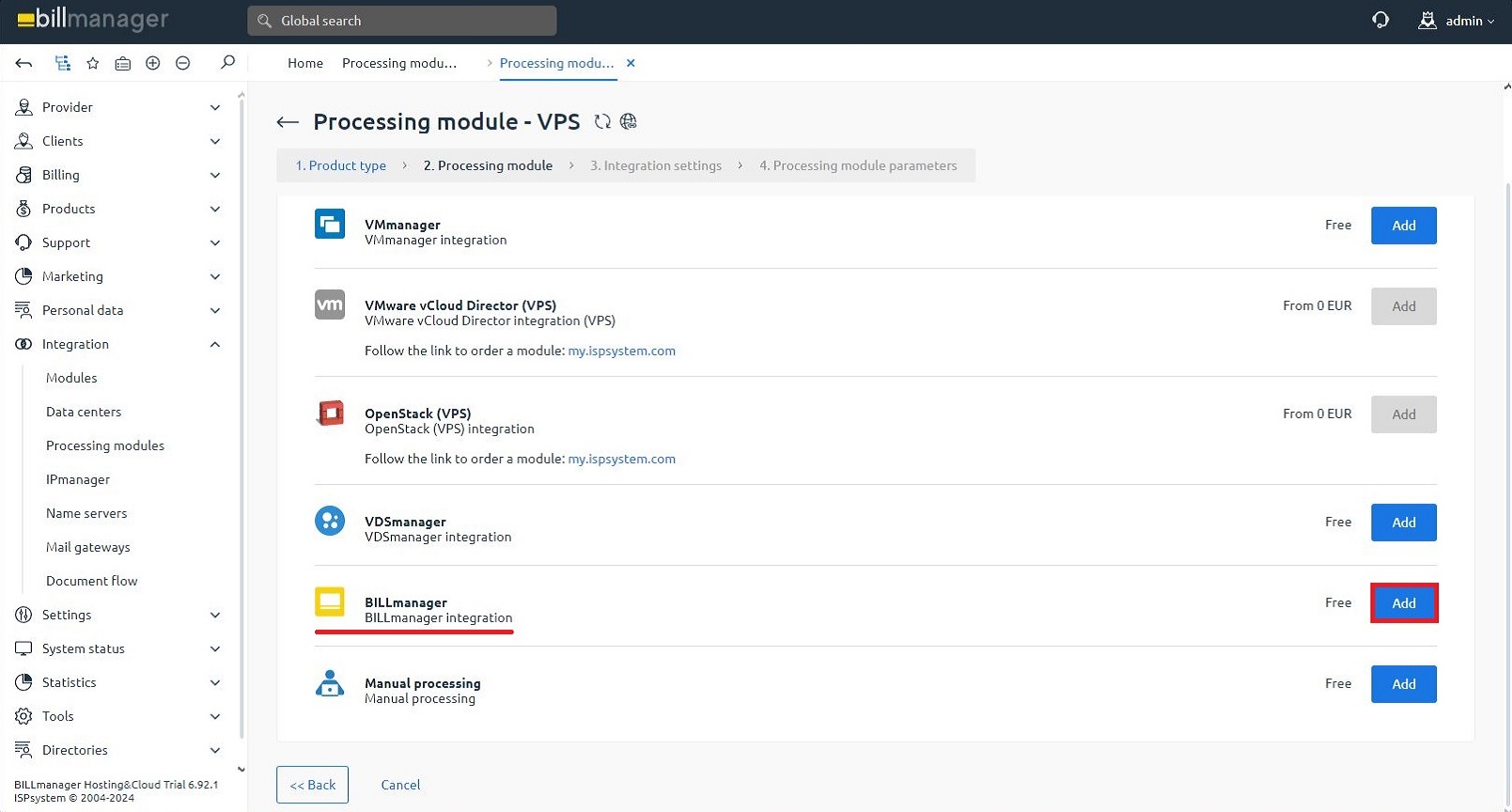1512x812 pixels.
Task: Open Processing modules in sidebar
Action: click(105, 445)
